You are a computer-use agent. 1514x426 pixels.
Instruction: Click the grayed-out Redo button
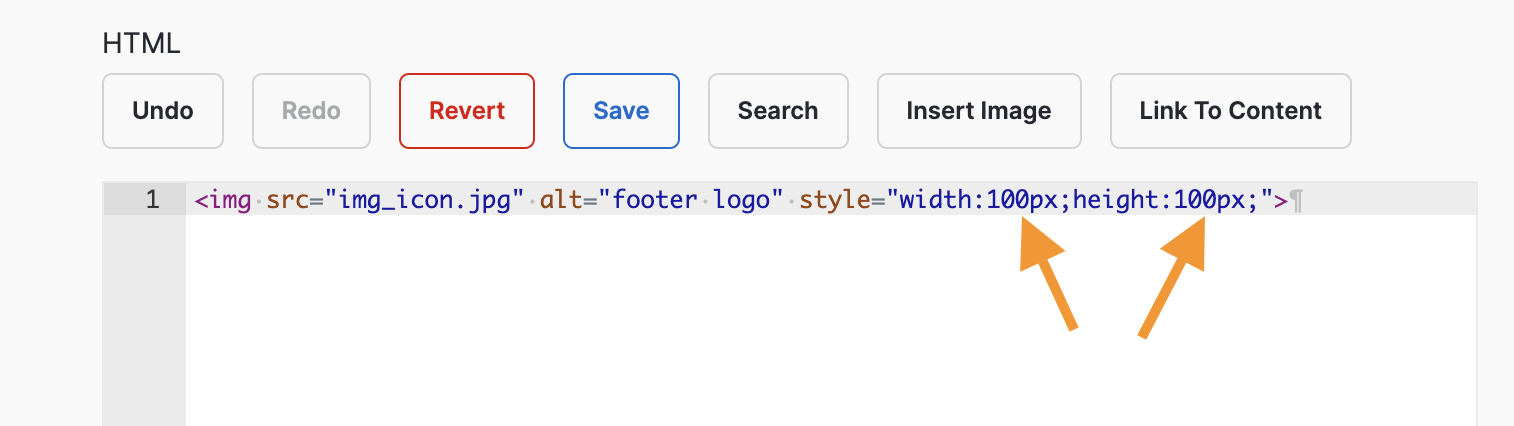tap(311, 111)
